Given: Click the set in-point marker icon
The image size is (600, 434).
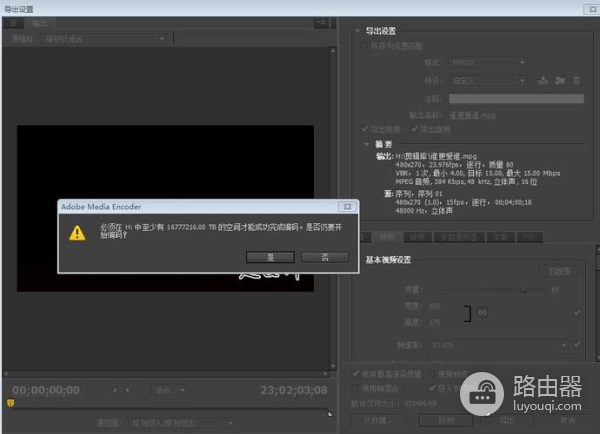Looking at the screenshot, I should click(115, 390).
